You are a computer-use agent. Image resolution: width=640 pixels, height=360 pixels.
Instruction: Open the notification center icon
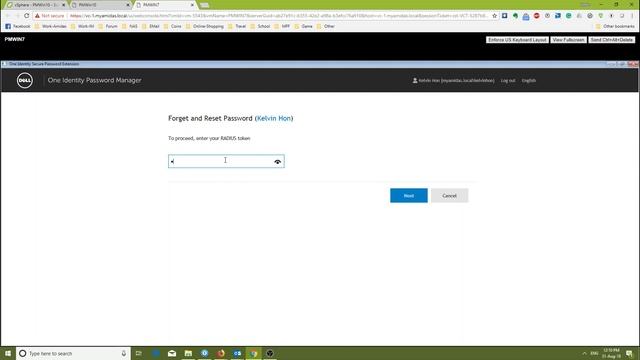click(629, 353)
